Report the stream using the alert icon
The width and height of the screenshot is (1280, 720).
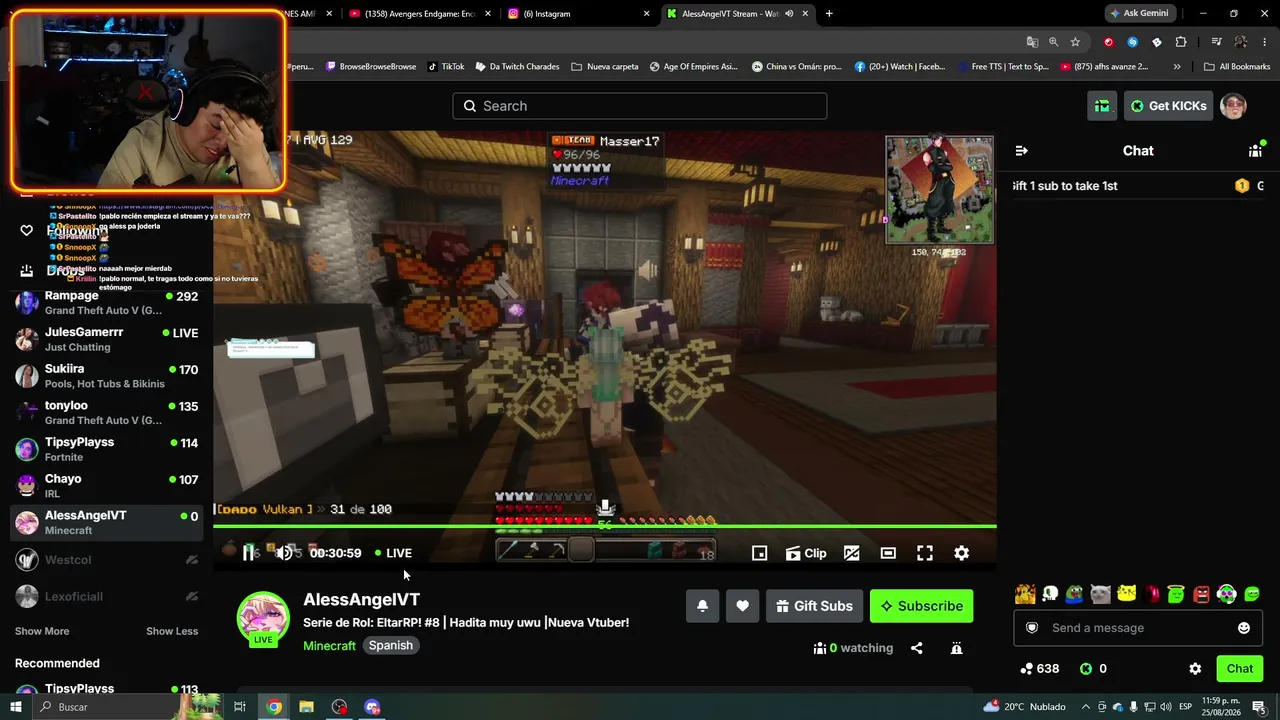pyautogui.click(x=957, y=648)
